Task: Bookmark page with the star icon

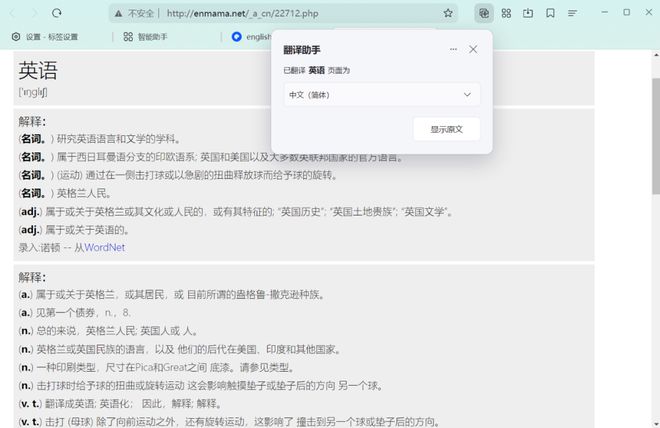Action: coord(448,13)
